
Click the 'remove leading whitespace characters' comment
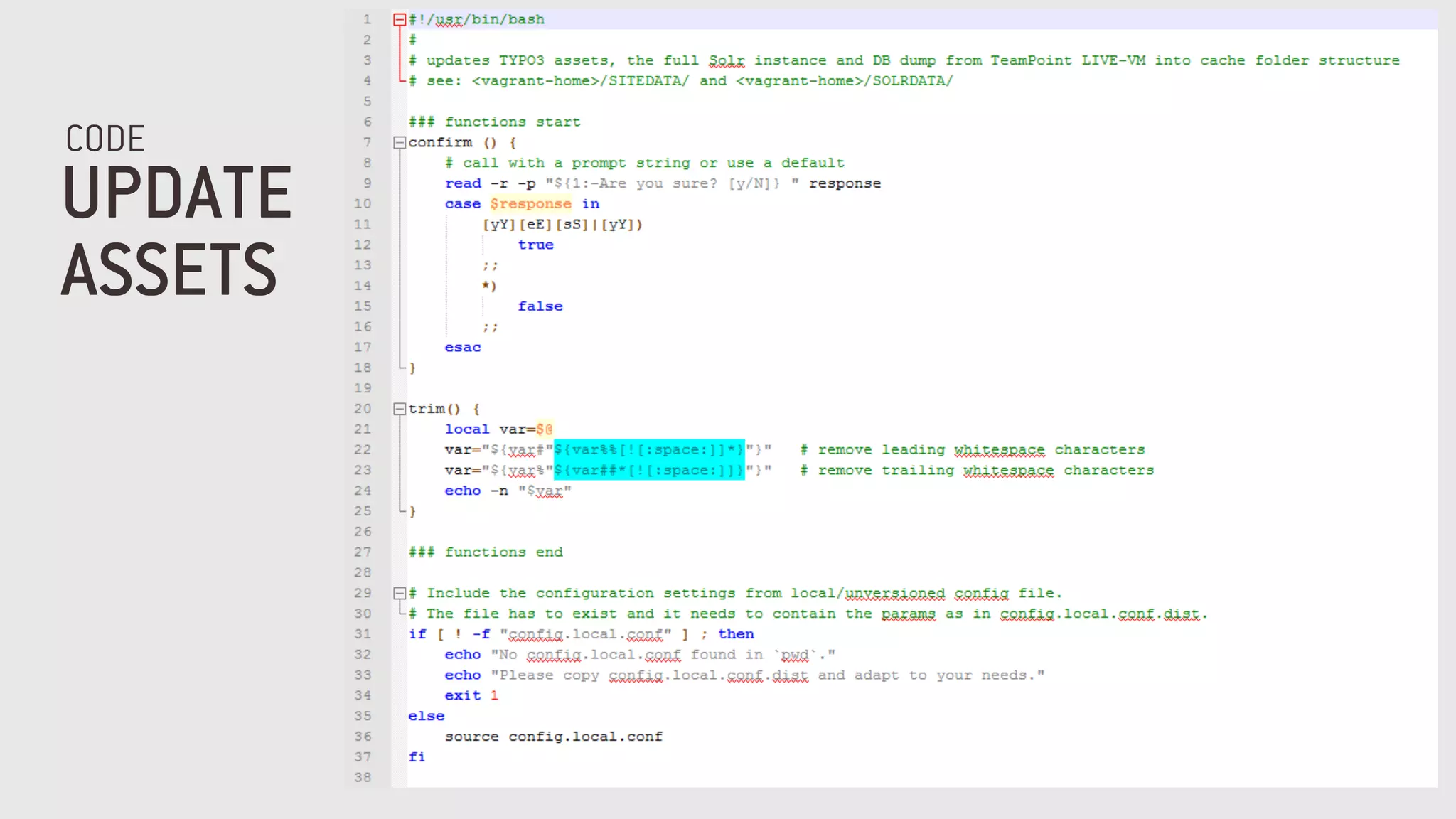coord(972,450)
